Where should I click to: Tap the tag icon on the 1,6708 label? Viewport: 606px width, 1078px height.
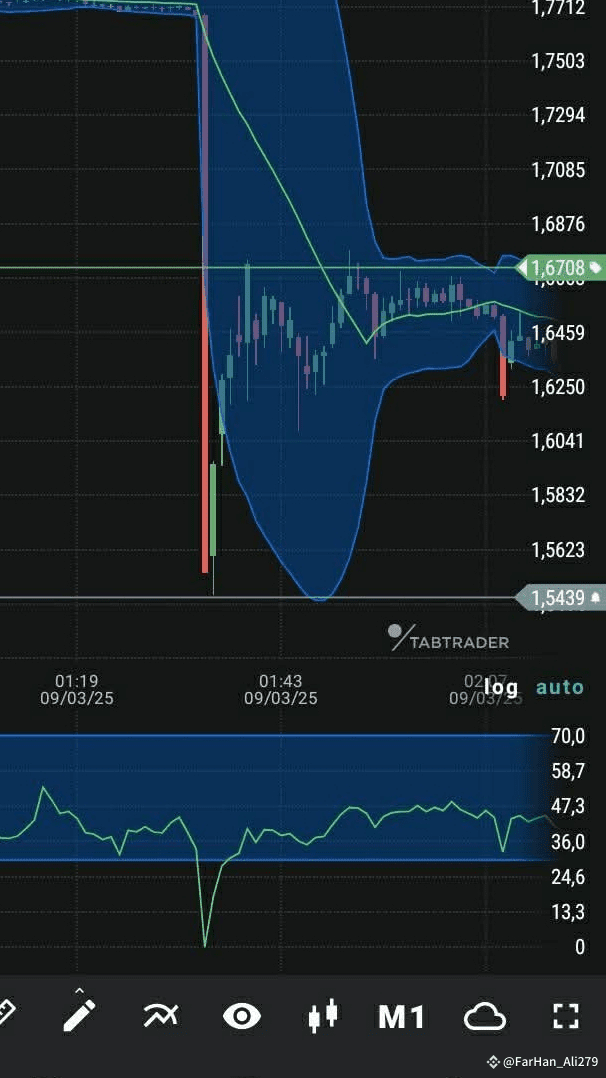pos(594,267)
